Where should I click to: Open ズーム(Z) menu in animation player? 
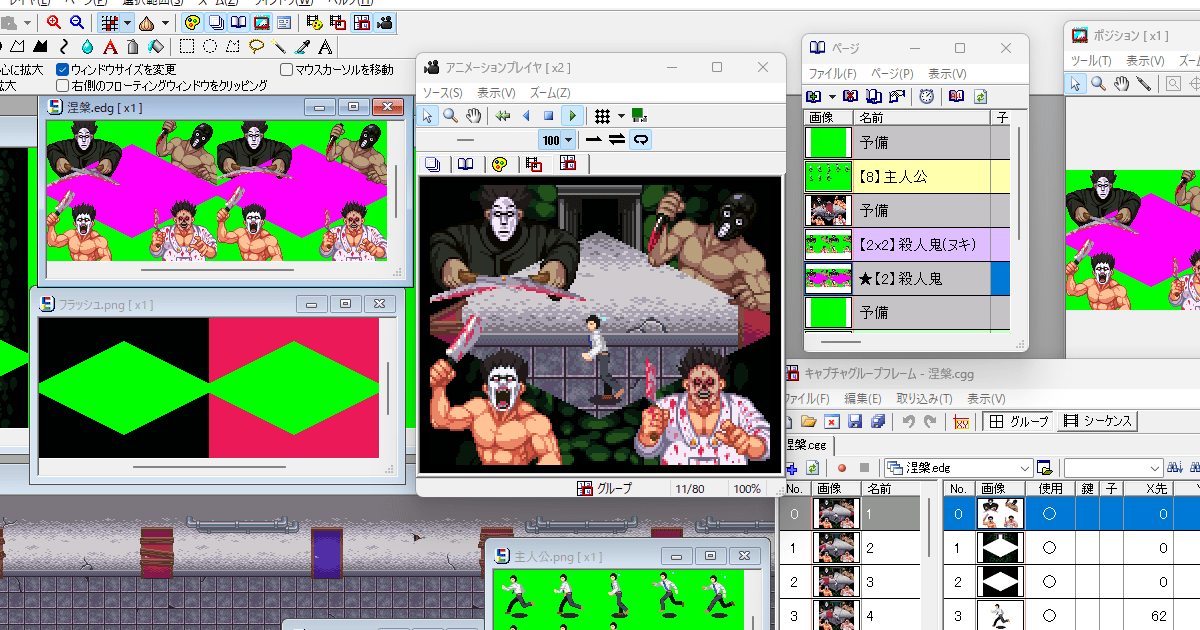pyautogui.click(x=551, y=93)
